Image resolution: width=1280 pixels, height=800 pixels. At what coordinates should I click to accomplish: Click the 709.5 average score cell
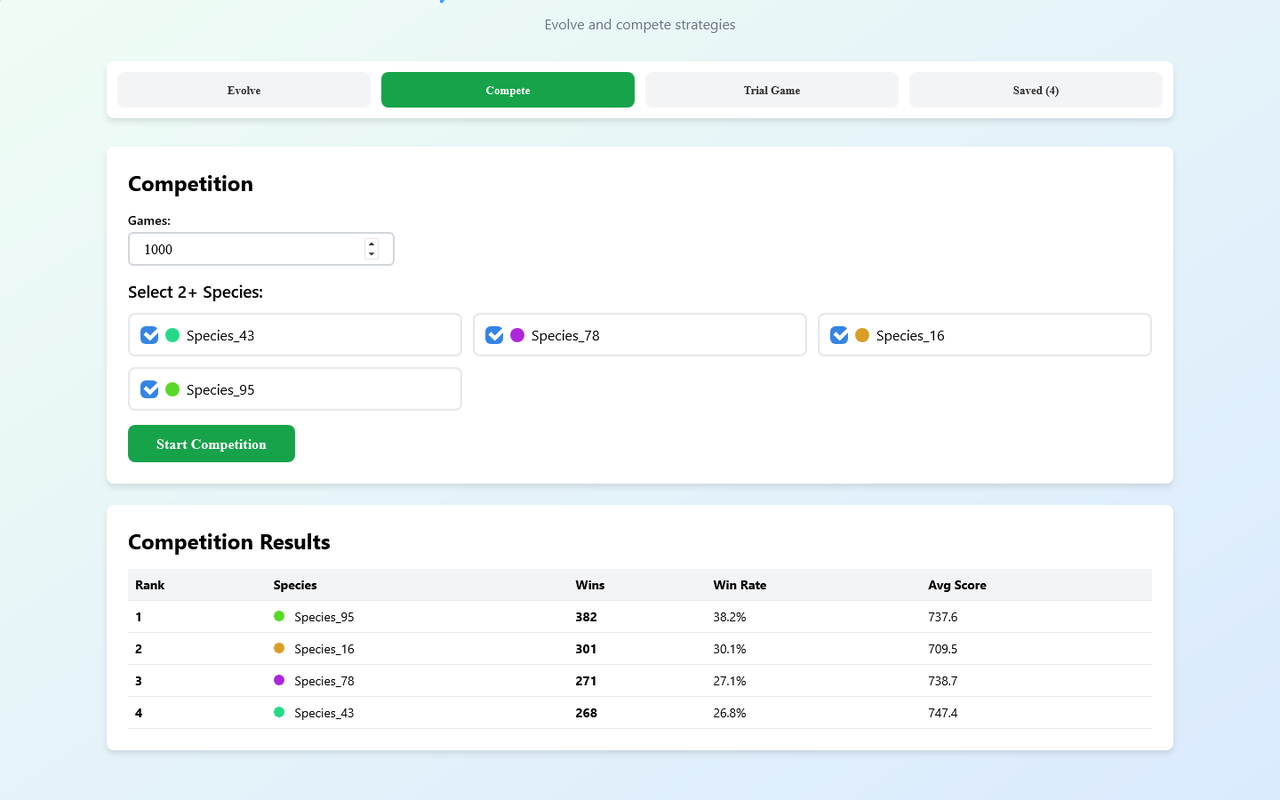(x=943, y=649)
